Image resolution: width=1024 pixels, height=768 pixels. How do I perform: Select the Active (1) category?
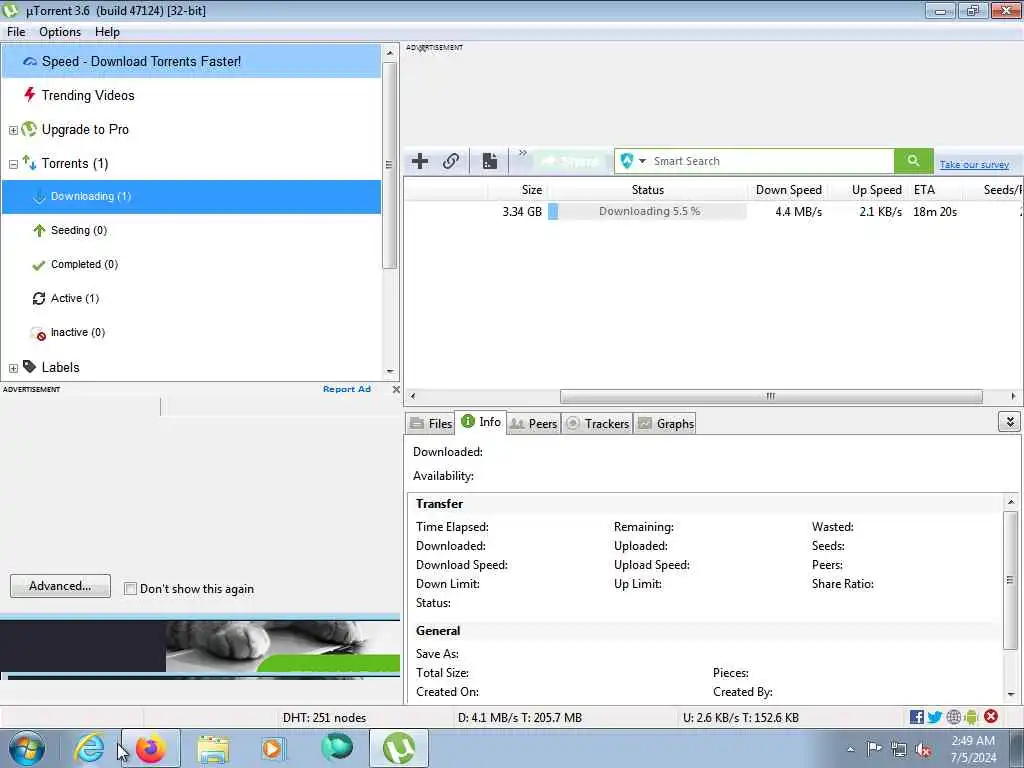coord(191,298)
